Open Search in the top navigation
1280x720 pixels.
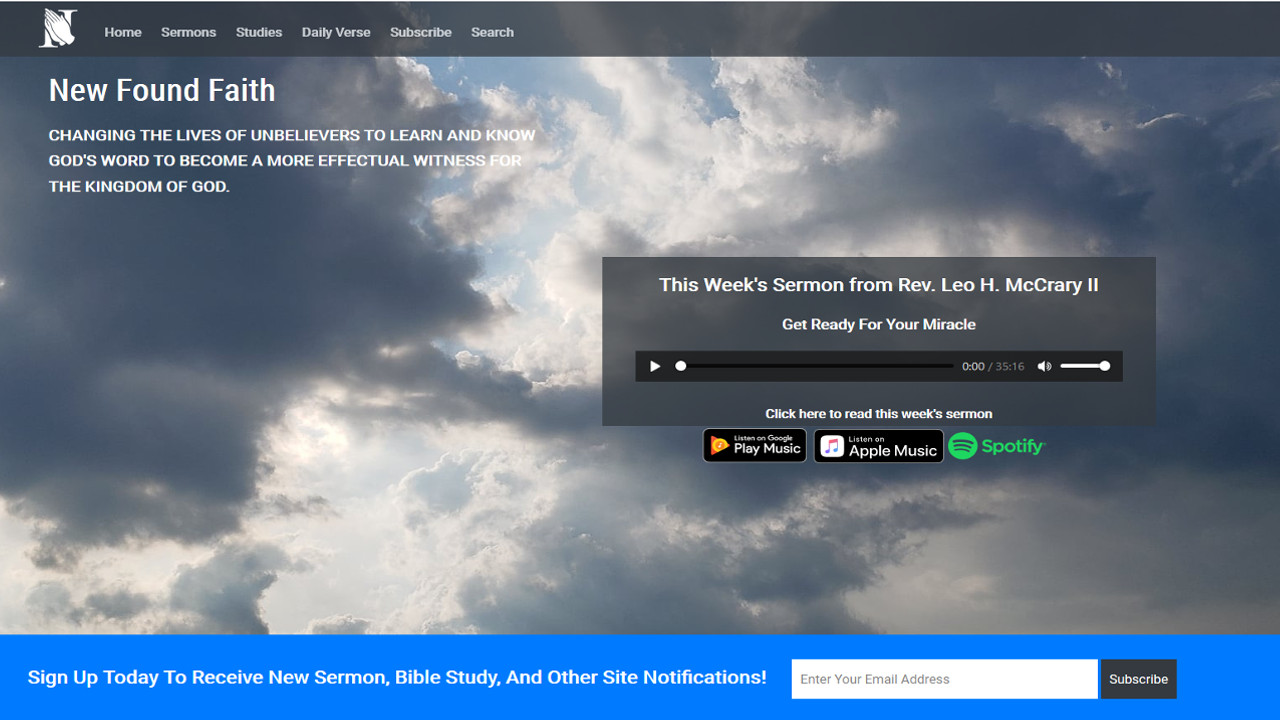492,32
